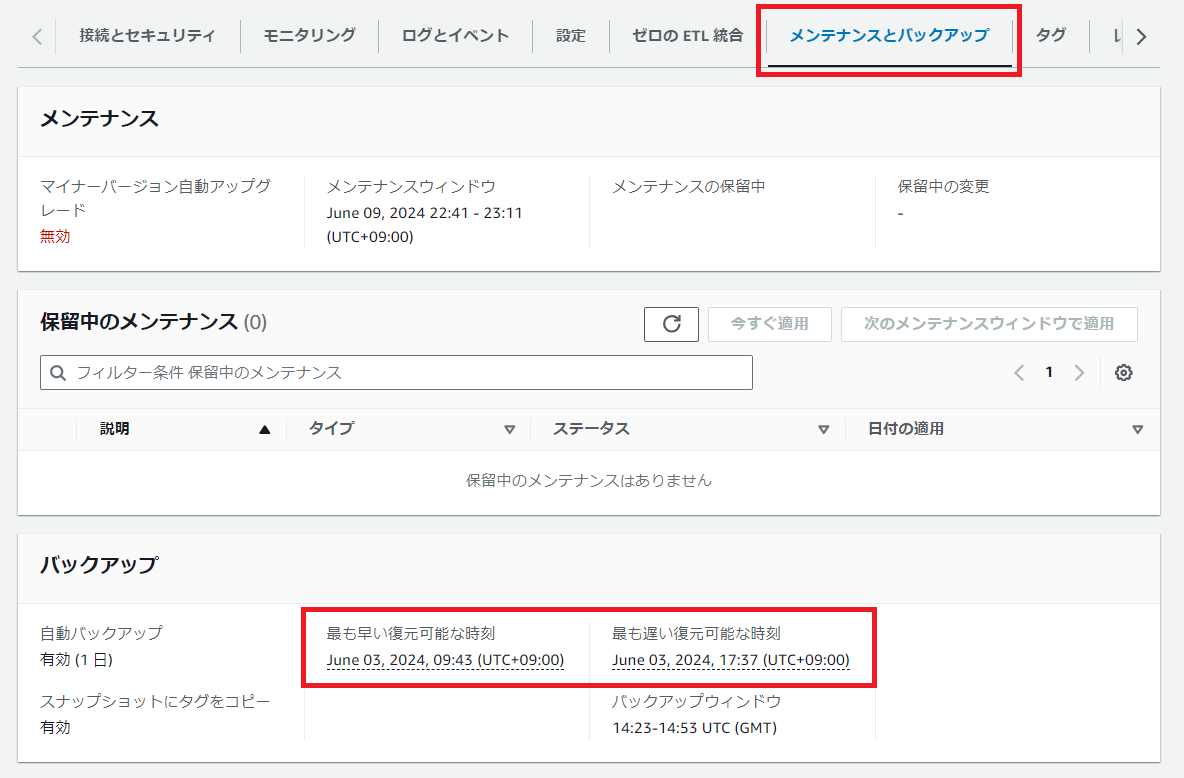1184x778 pixels.
Task: Go to previous page in pending maintenance
Action: 1019,372
